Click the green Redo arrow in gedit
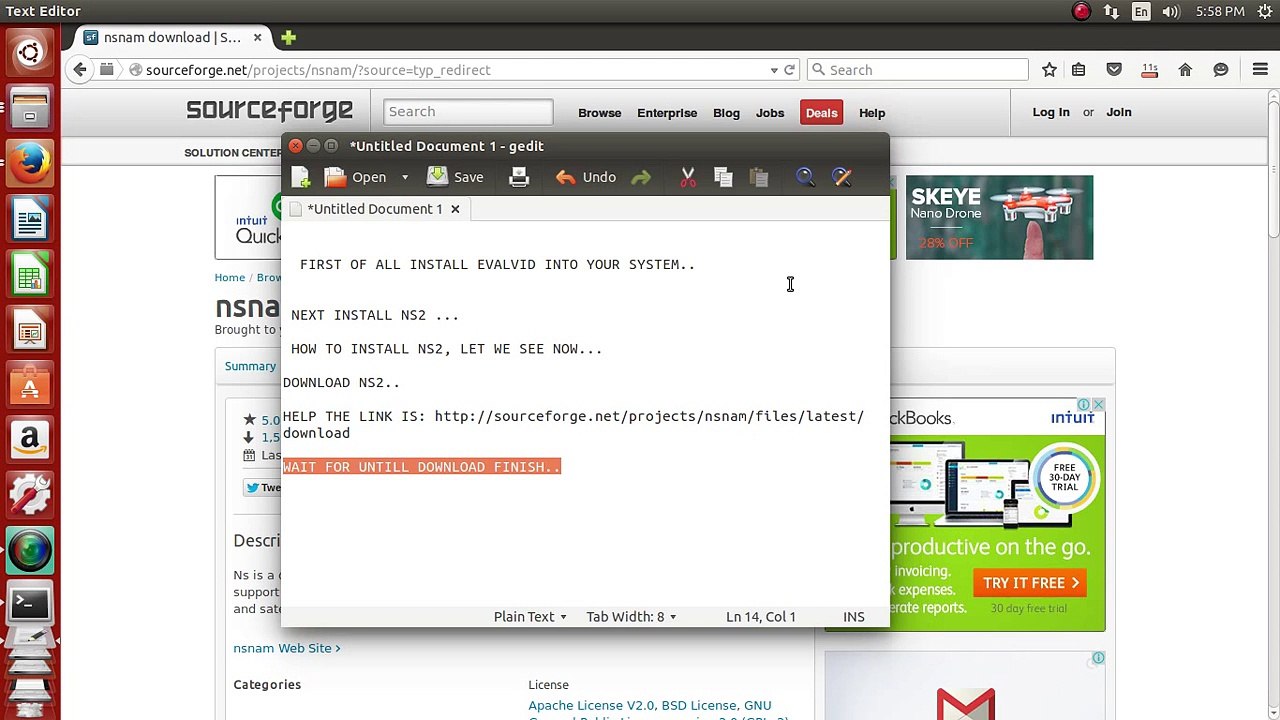The height and width of the screenshot is (720, 1280). coord(641,177)
